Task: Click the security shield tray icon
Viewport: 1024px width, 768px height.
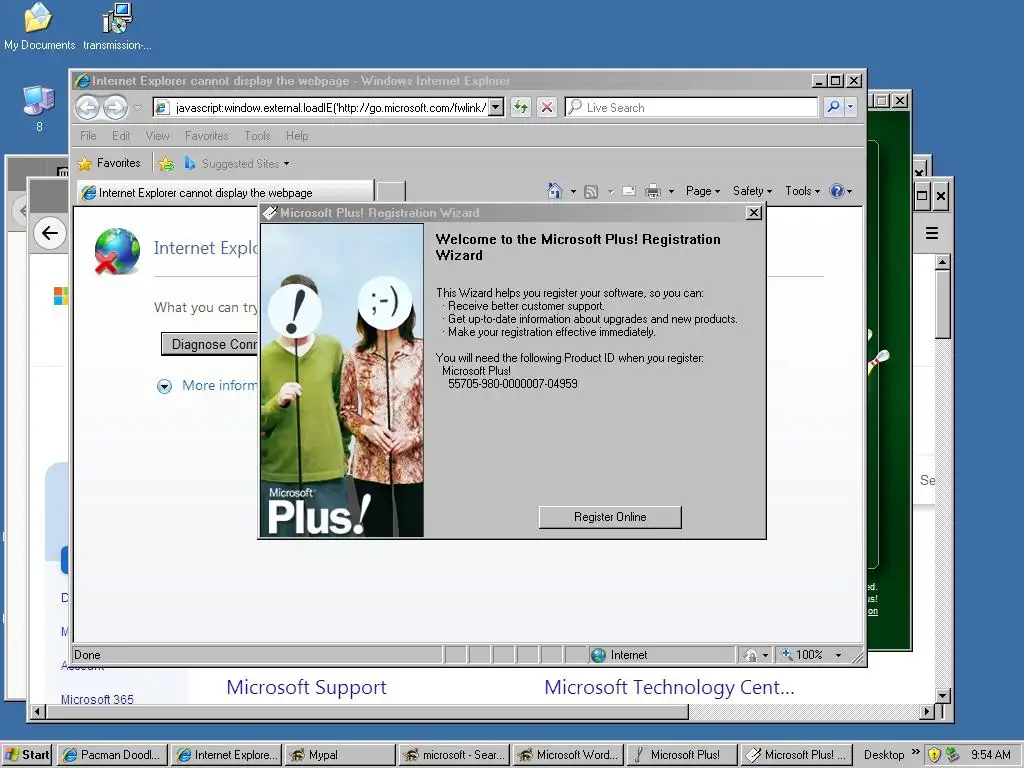Action: pyautogui.click(x=935, y=755)
